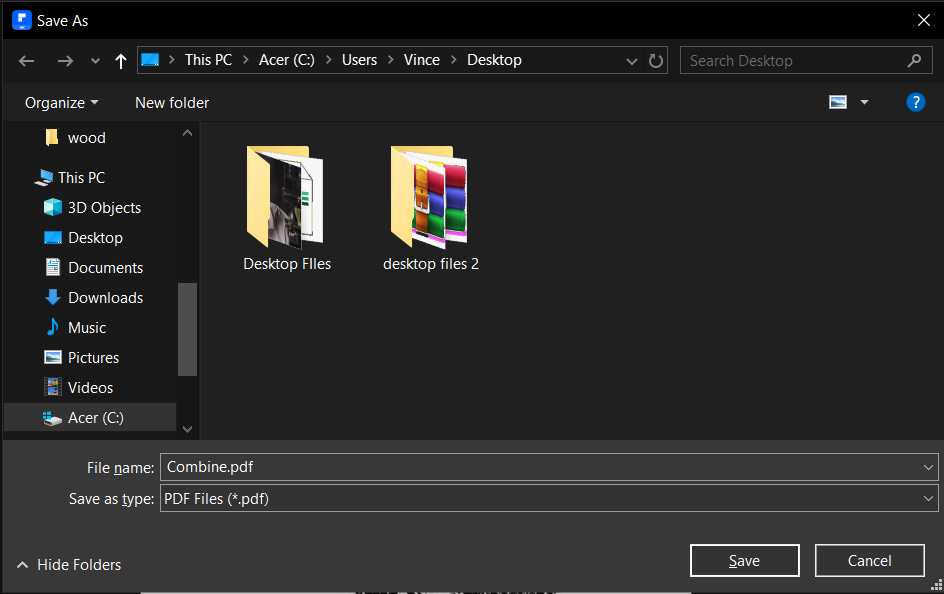Open the Organize menu
The image size is (944, 594).
pyautogui.click(x=60, y=102)
